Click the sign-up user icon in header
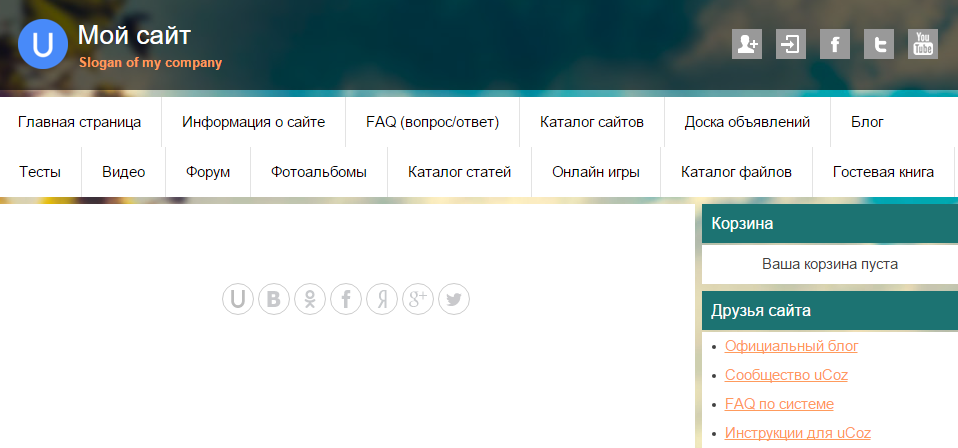This screenshot has width=958, height=448. [x=747, y=44]
